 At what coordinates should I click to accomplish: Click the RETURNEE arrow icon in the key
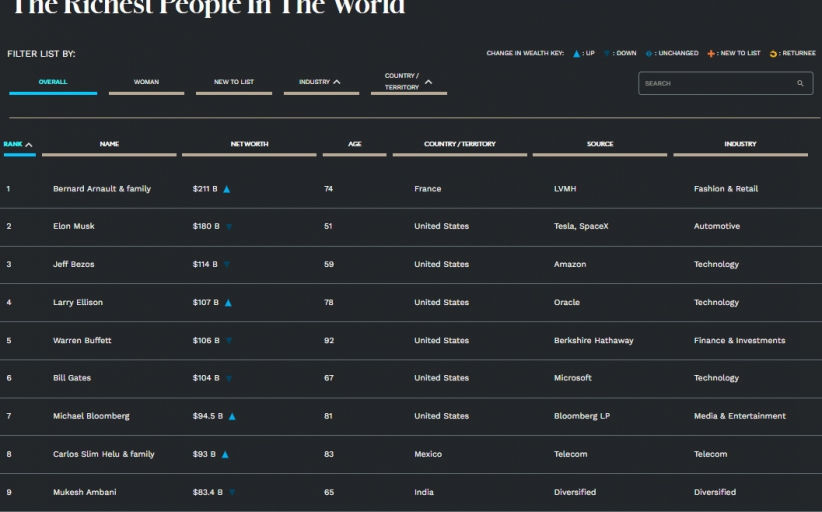pos(773,53)
